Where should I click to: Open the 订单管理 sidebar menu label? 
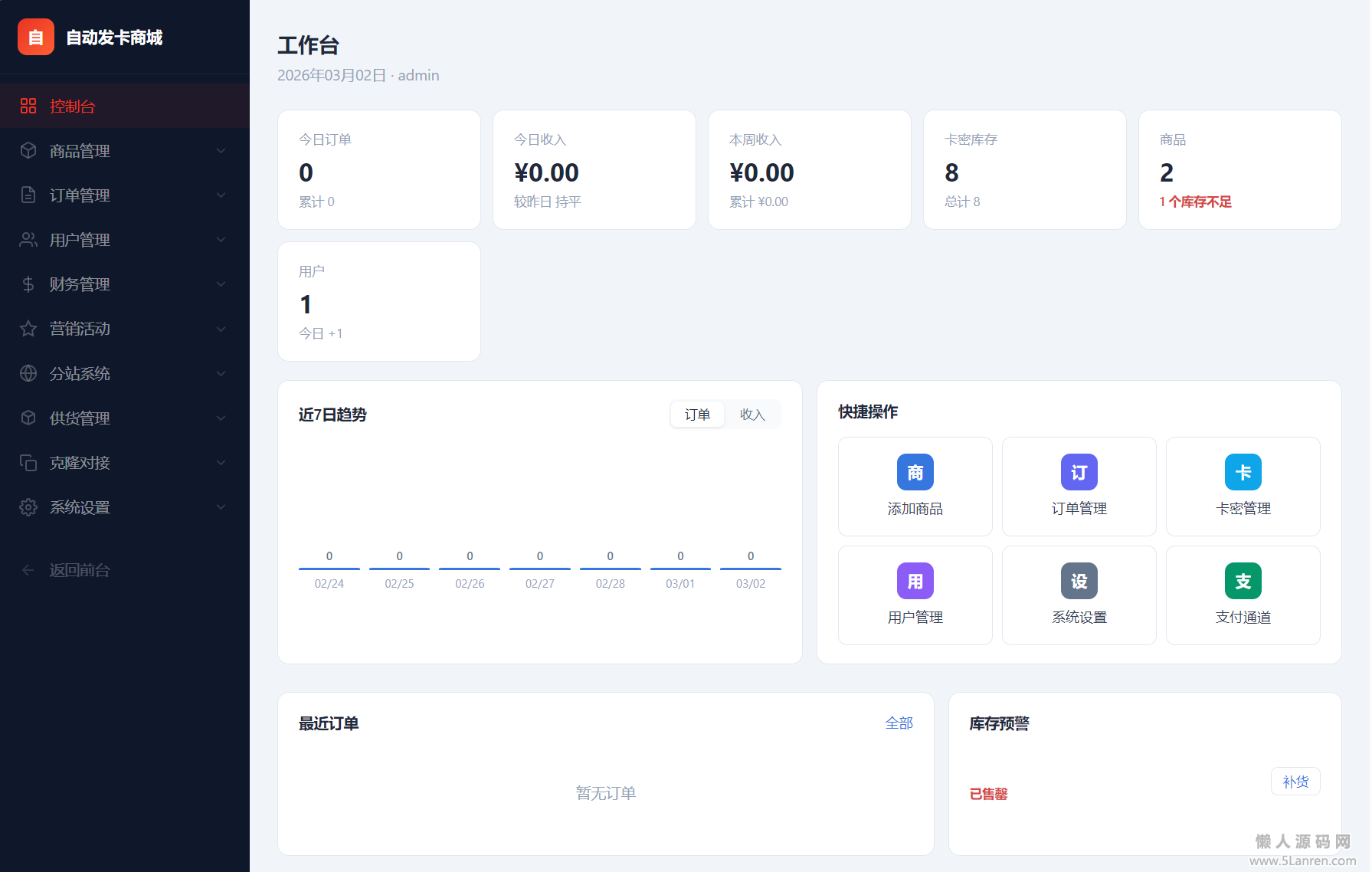pyautogui.click(x=80, y=195)
